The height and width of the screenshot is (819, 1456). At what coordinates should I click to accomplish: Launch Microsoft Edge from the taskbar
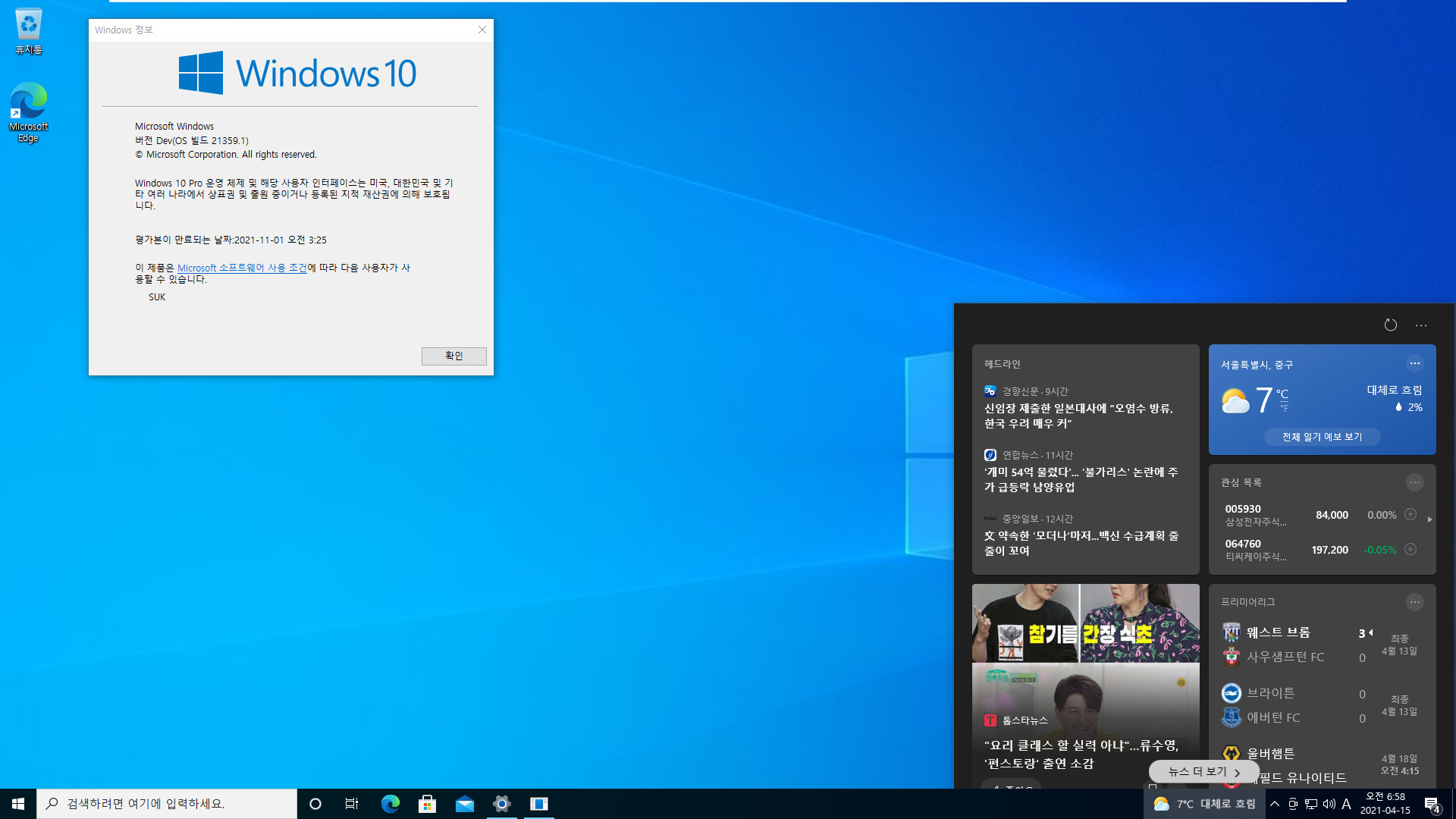(390, 804)
